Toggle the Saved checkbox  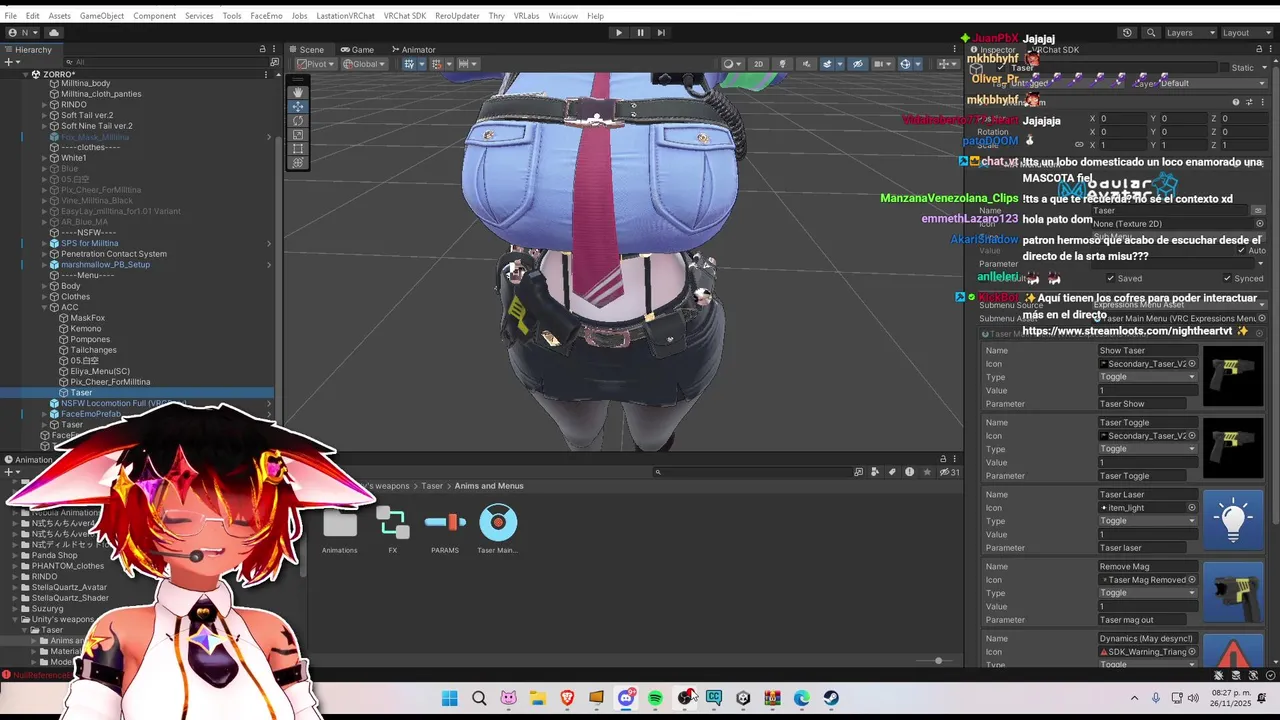[1111, 279]
